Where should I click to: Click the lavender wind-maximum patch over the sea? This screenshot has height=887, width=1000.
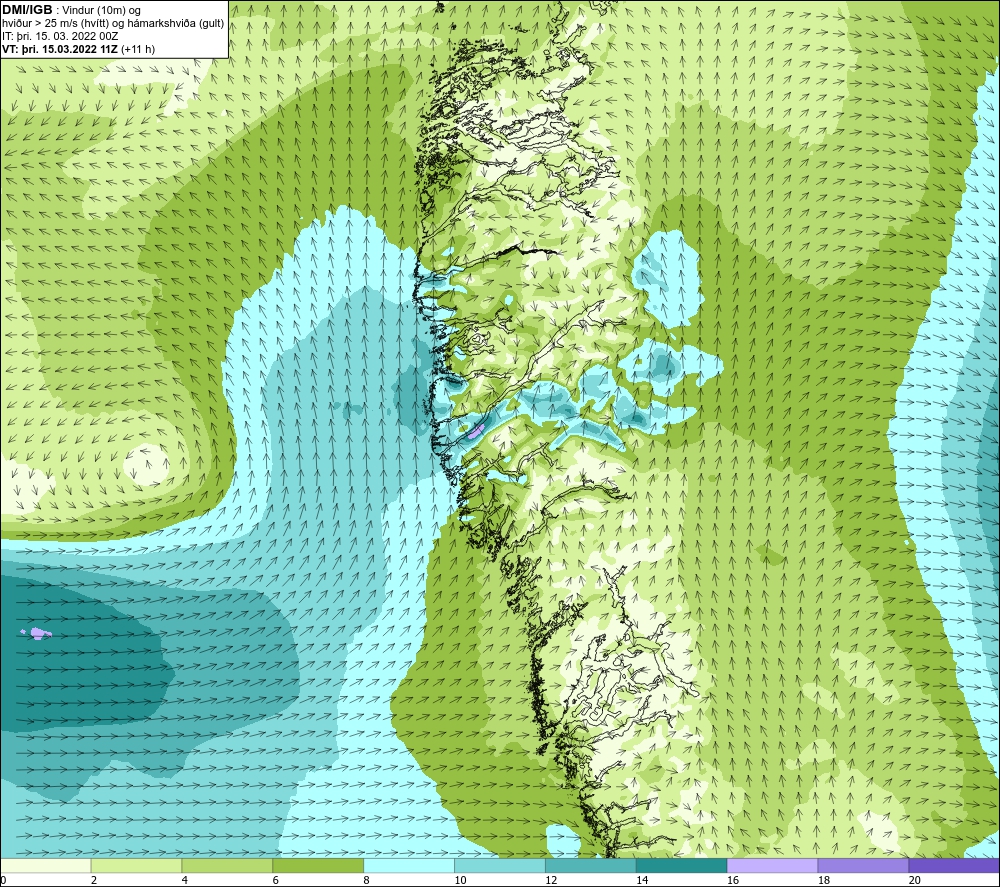[x=38, y=633]
